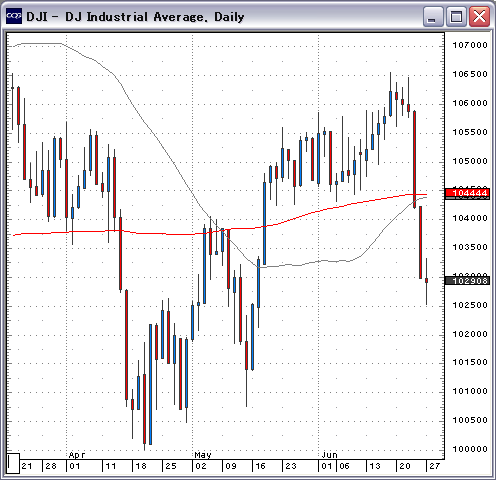Select the May month marker on time axis
Image resolution: width=496 pixels, height=480 pixels.
pyautogui.click(x=203, y=455)
